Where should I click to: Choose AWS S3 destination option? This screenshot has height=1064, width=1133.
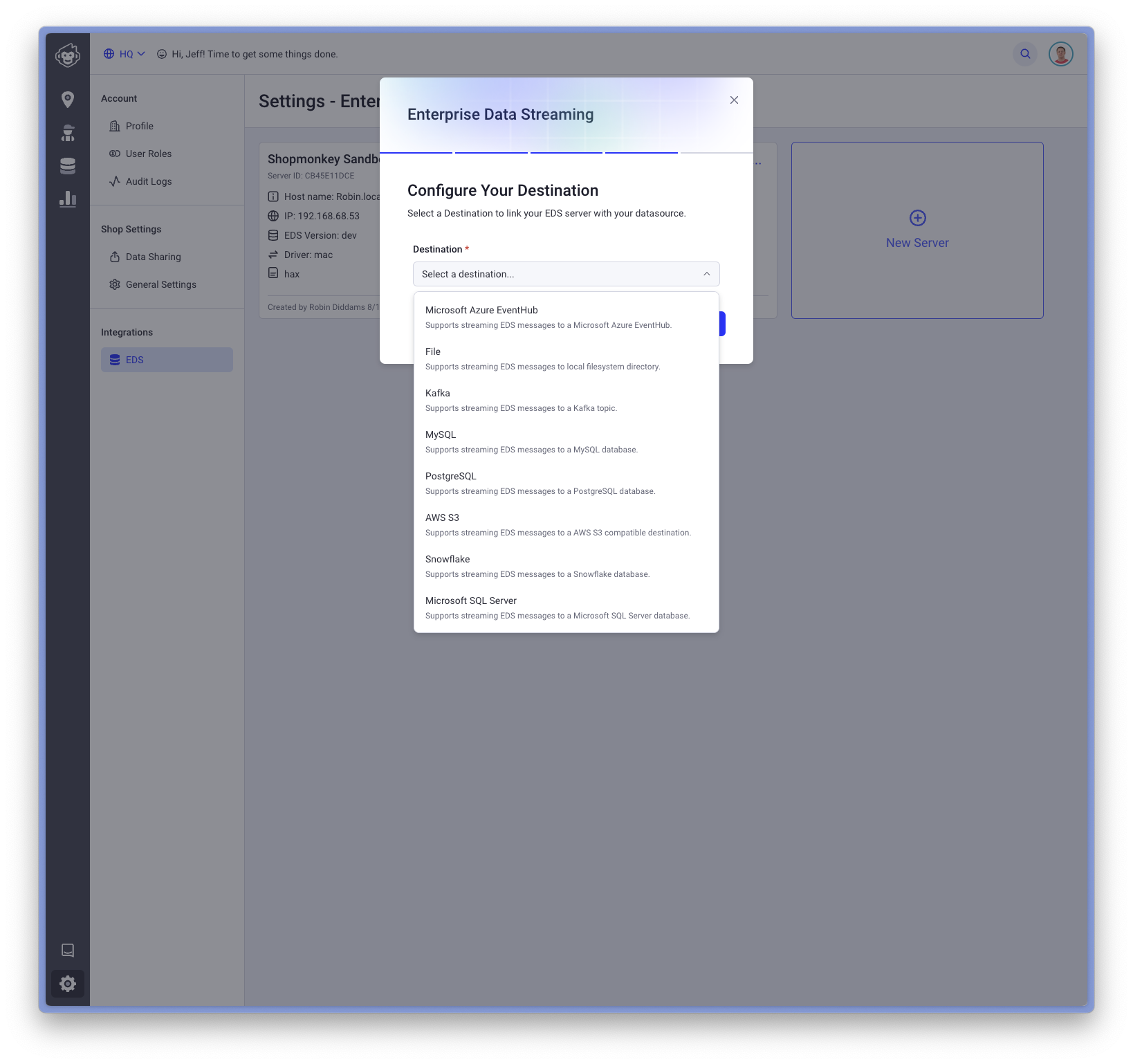pos(566,524)
